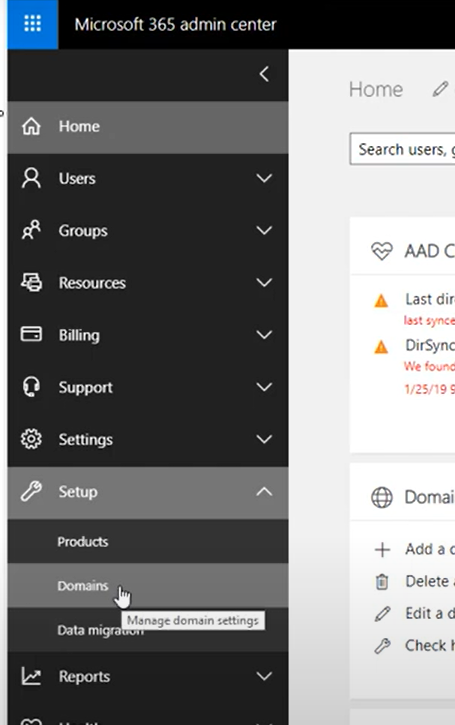Screen dimensions: 455x725
Task: Click the AAD Connect heart icon
Action: tap(381, 251)
